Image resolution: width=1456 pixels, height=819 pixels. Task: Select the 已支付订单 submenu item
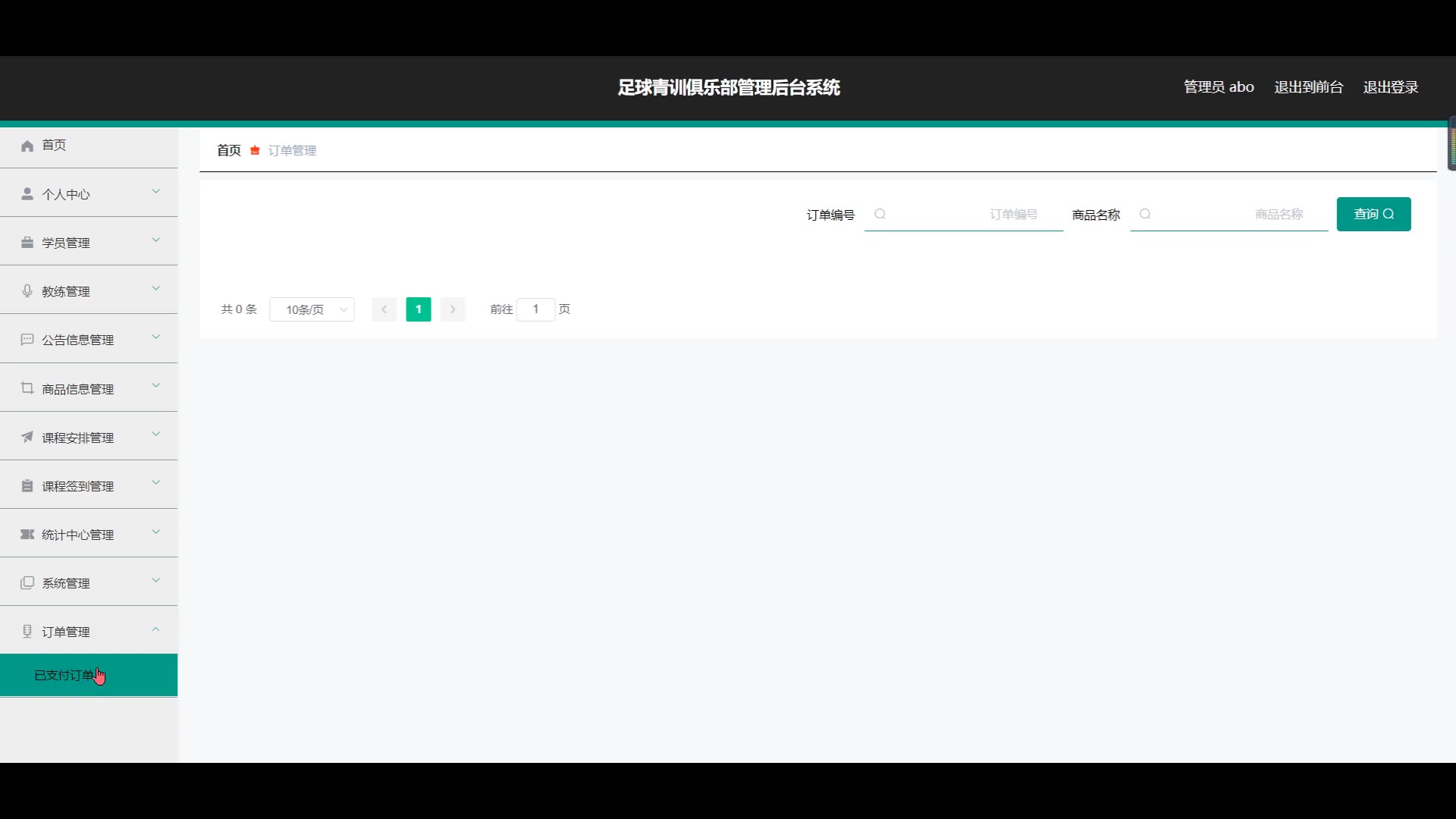pyautogui.click(x=64, y=675)
